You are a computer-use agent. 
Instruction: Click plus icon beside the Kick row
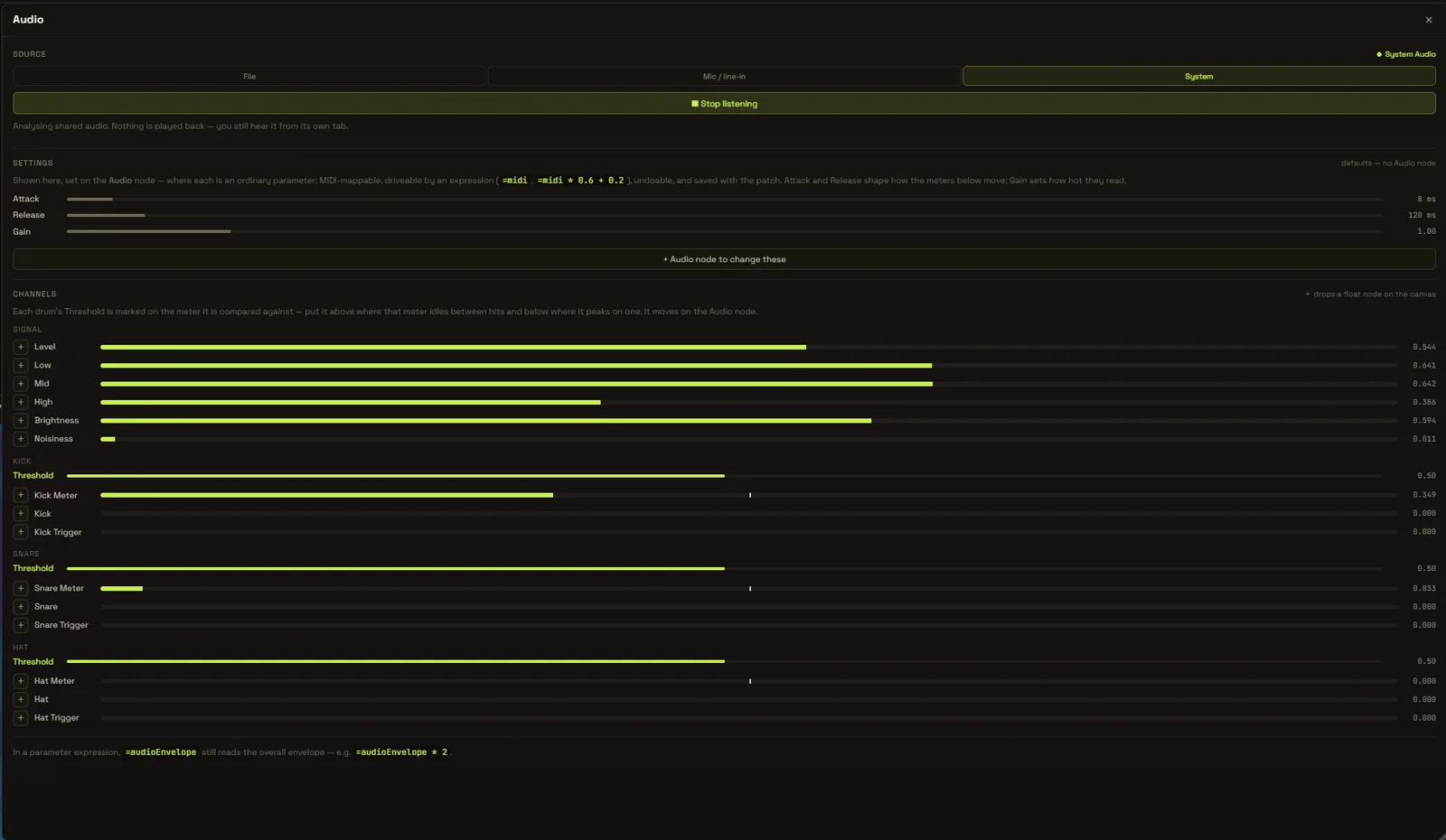pyautogui.click(x=21, y=514)
